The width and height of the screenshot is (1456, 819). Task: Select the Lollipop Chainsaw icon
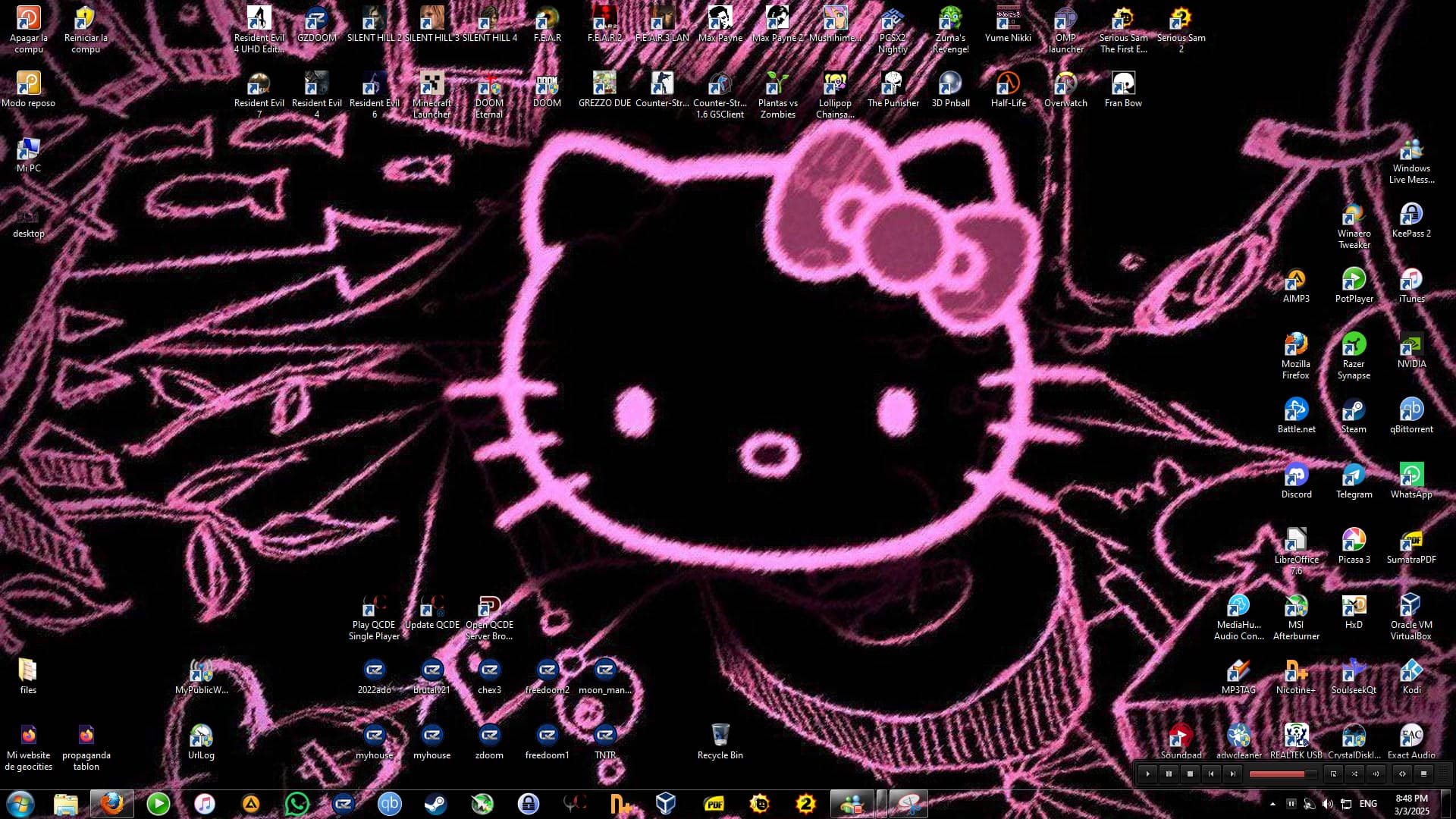[x=835, y=95]
